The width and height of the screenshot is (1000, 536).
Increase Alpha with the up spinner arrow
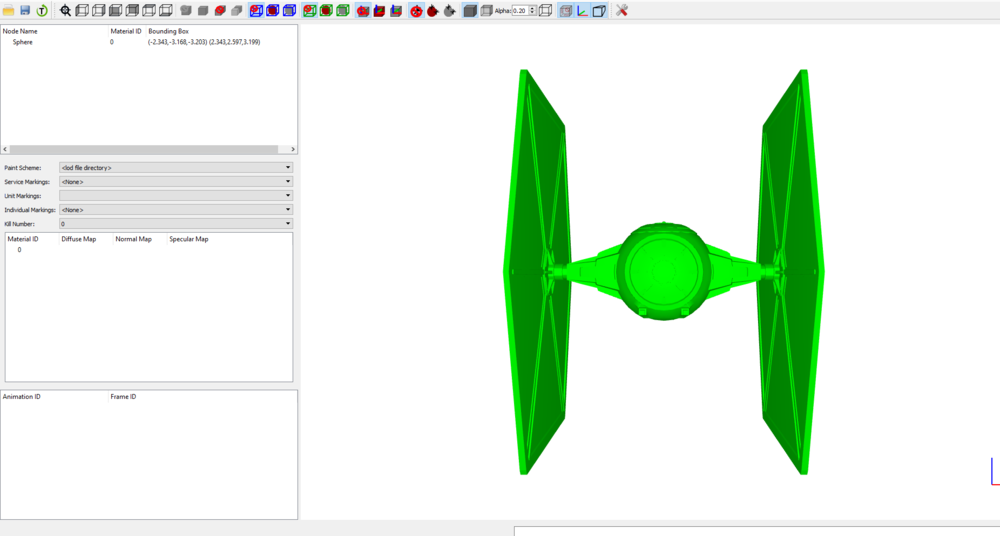tap(533, 8)
